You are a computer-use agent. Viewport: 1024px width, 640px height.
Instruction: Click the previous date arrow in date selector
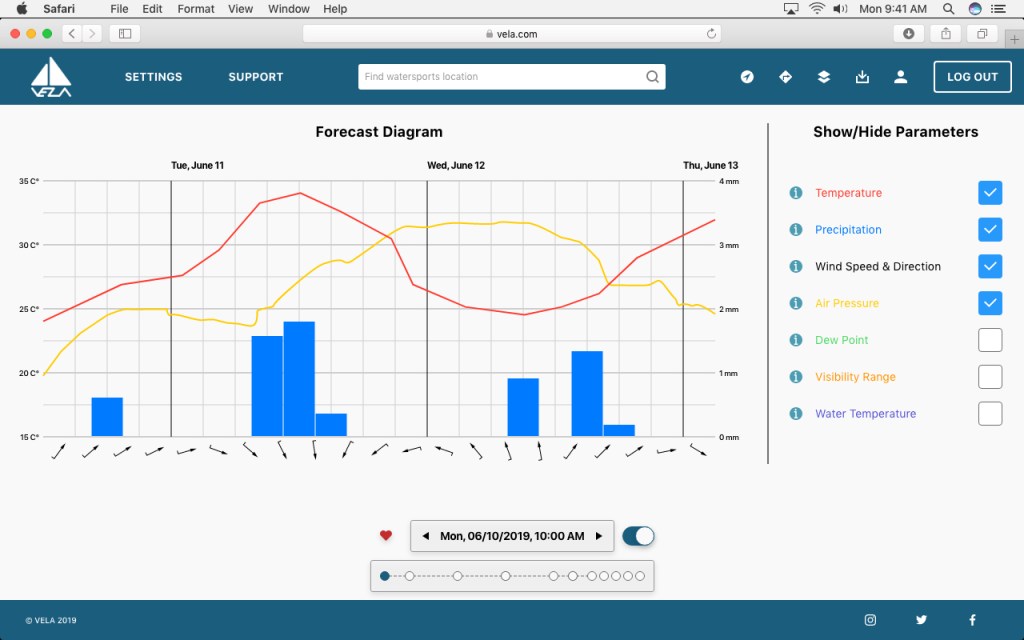tap(425, 536)
